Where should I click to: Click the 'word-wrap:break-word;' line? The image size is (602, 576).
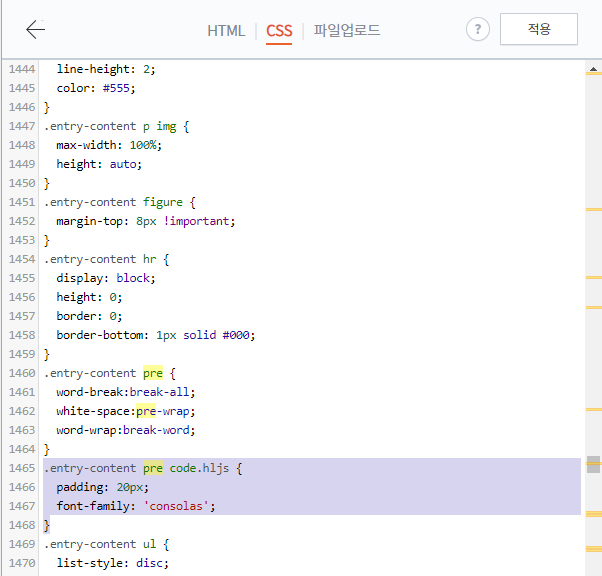126,430
